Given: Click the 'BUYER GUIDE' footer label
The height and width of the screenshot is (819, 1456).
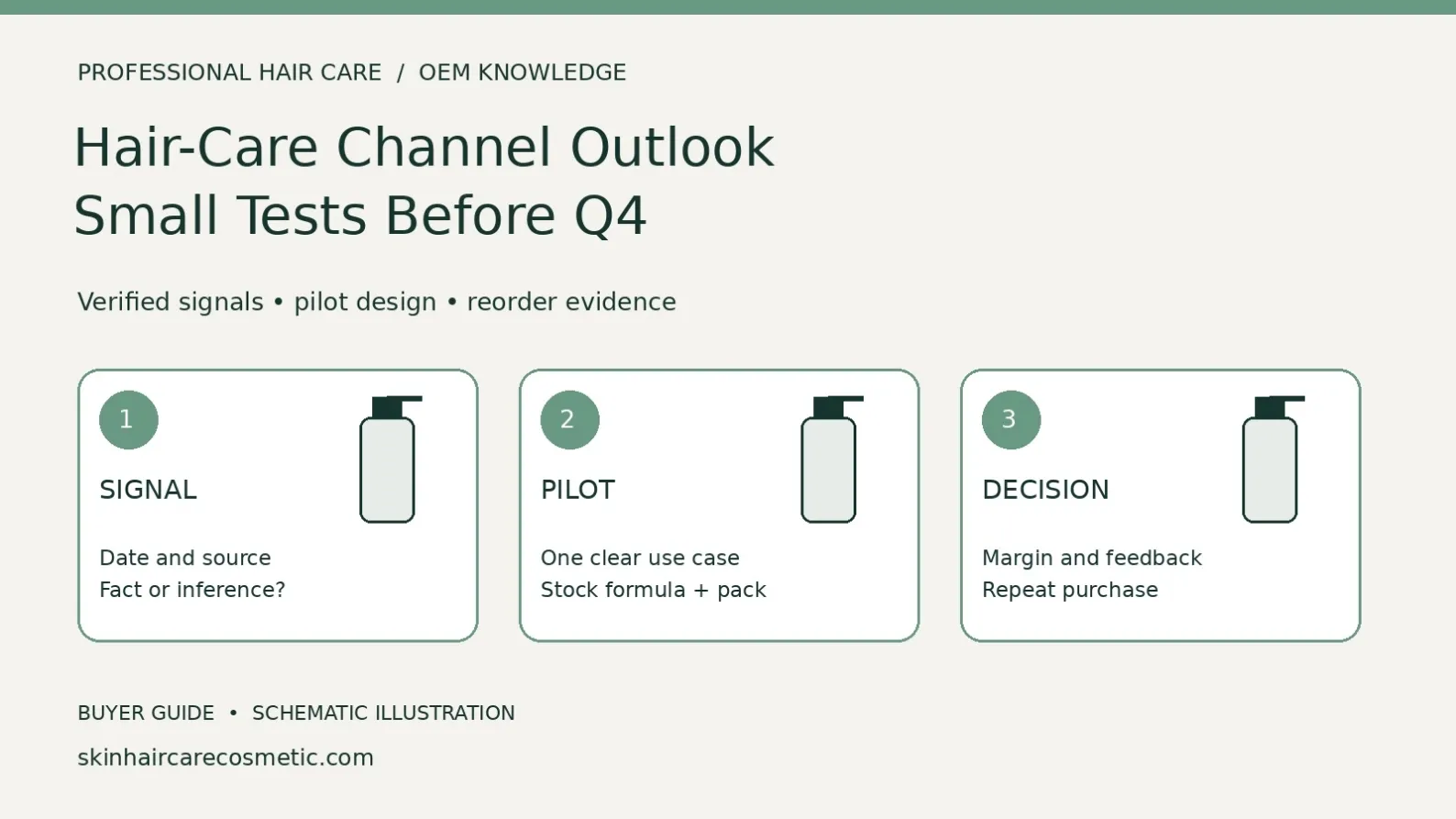Looking at the screenshot, I should tap(146, 714).
